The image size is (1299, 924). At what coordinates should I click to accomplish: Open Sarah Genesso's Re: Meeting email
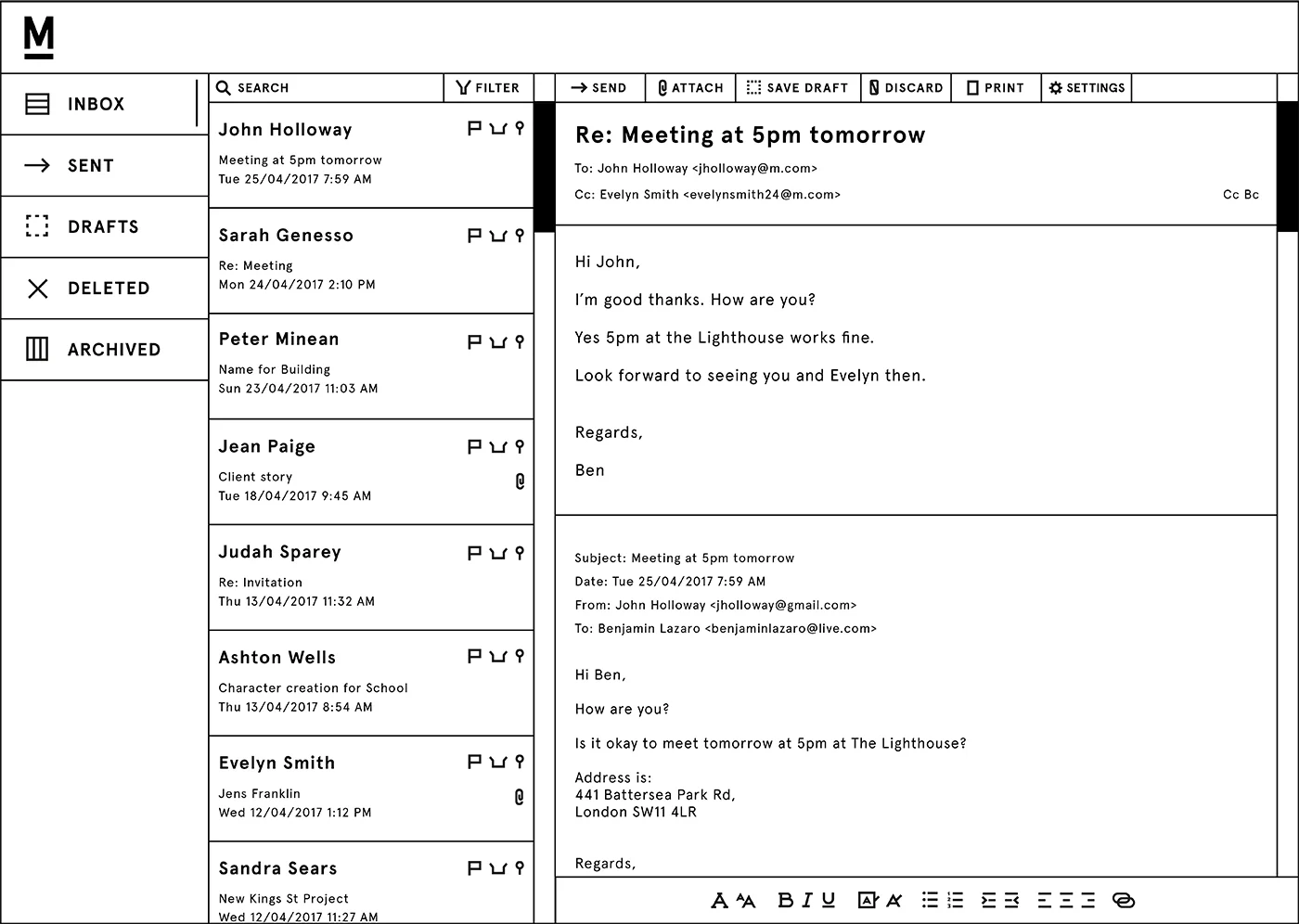click(x=371, y=261)
